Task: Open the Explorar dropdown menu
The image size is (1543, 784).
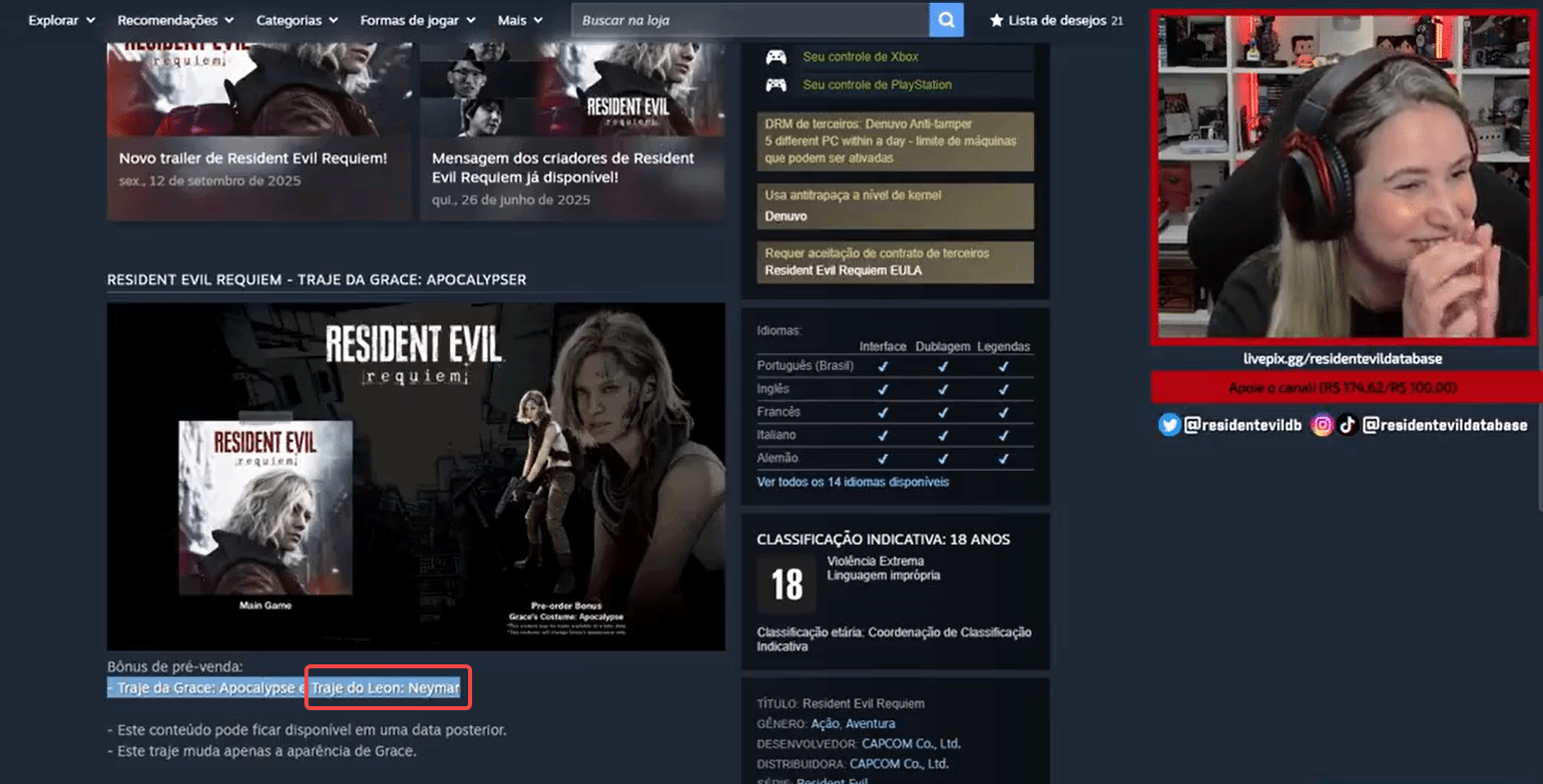Action: 61,20
